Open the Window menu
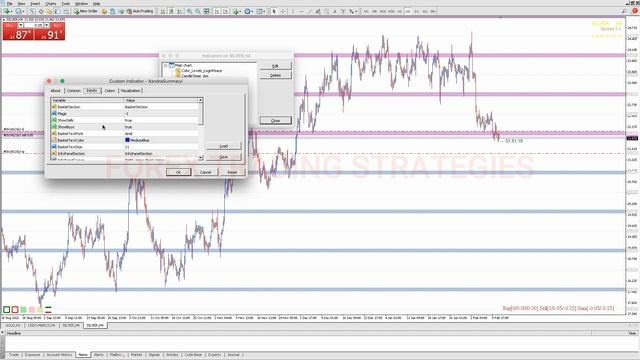The image size is (640, 360). (x=82, y=4)
